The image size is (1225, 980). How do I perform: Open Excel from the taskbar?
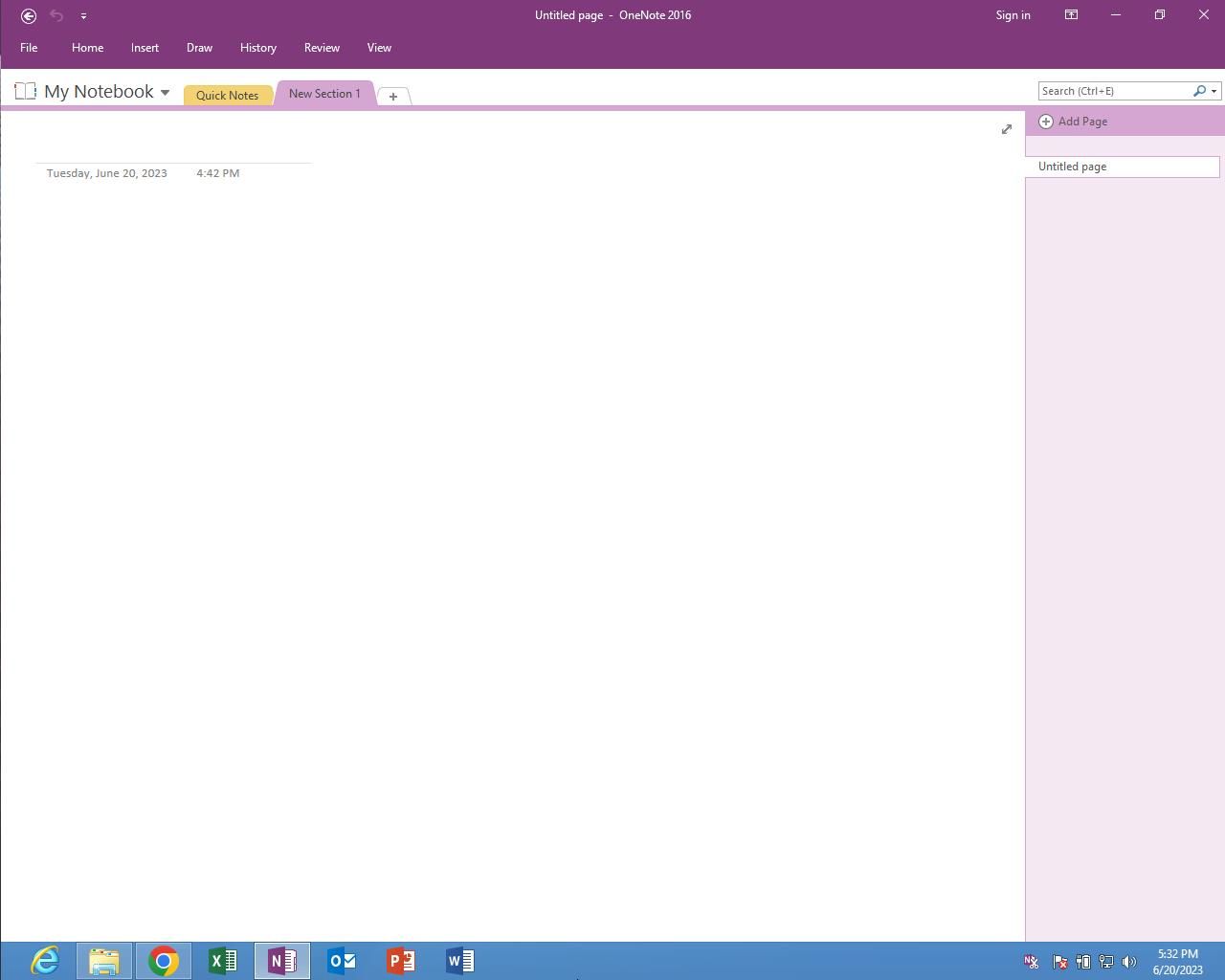222,960
